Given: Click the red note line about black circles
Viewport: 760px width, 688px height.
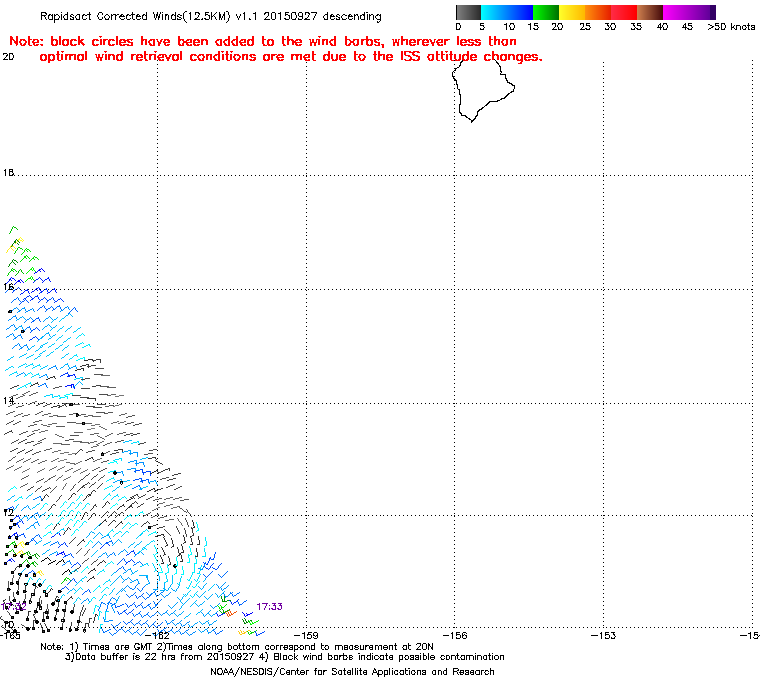Looking at the screenshot, I should 263,41.
